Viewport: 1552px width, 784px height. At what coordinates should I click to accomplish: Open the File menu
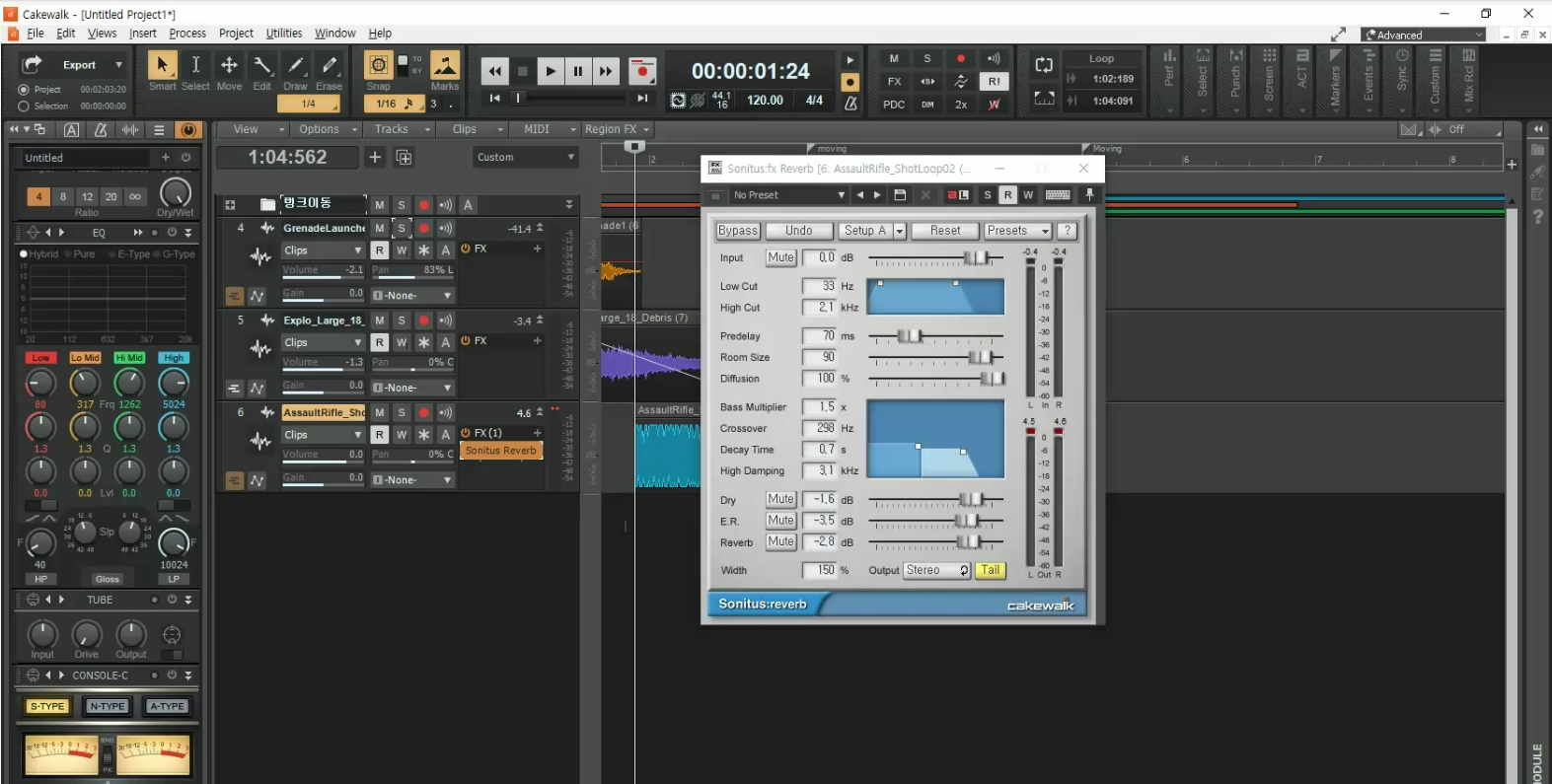pos(36,33)
